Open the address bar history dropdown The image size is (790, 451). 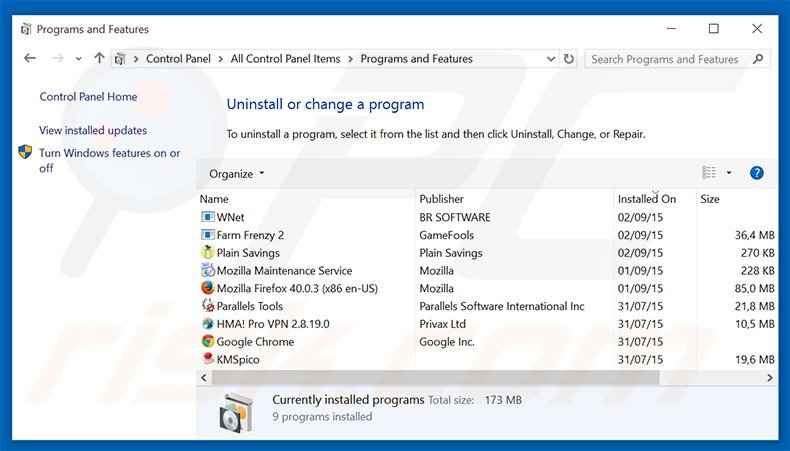(551, 59)
